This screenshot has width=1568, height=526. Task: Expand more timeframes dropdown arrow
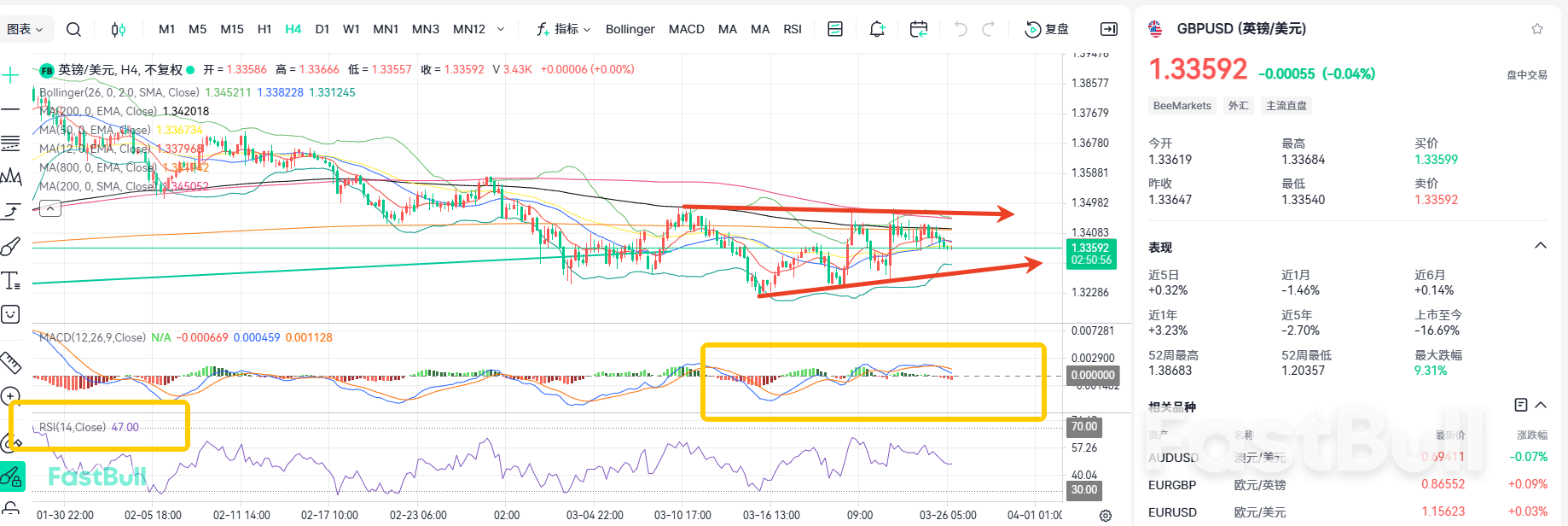point(501,29)
